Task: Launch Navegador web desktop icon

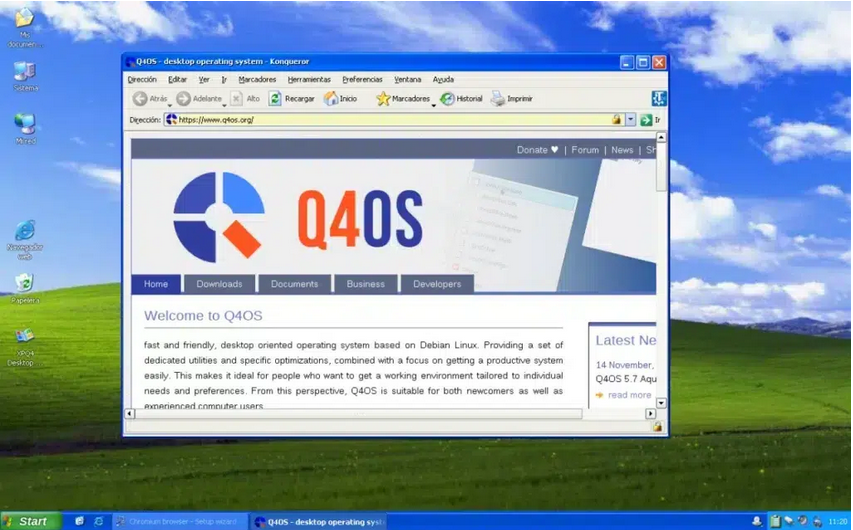Action: pyautogui.click(x=25, y=230)
